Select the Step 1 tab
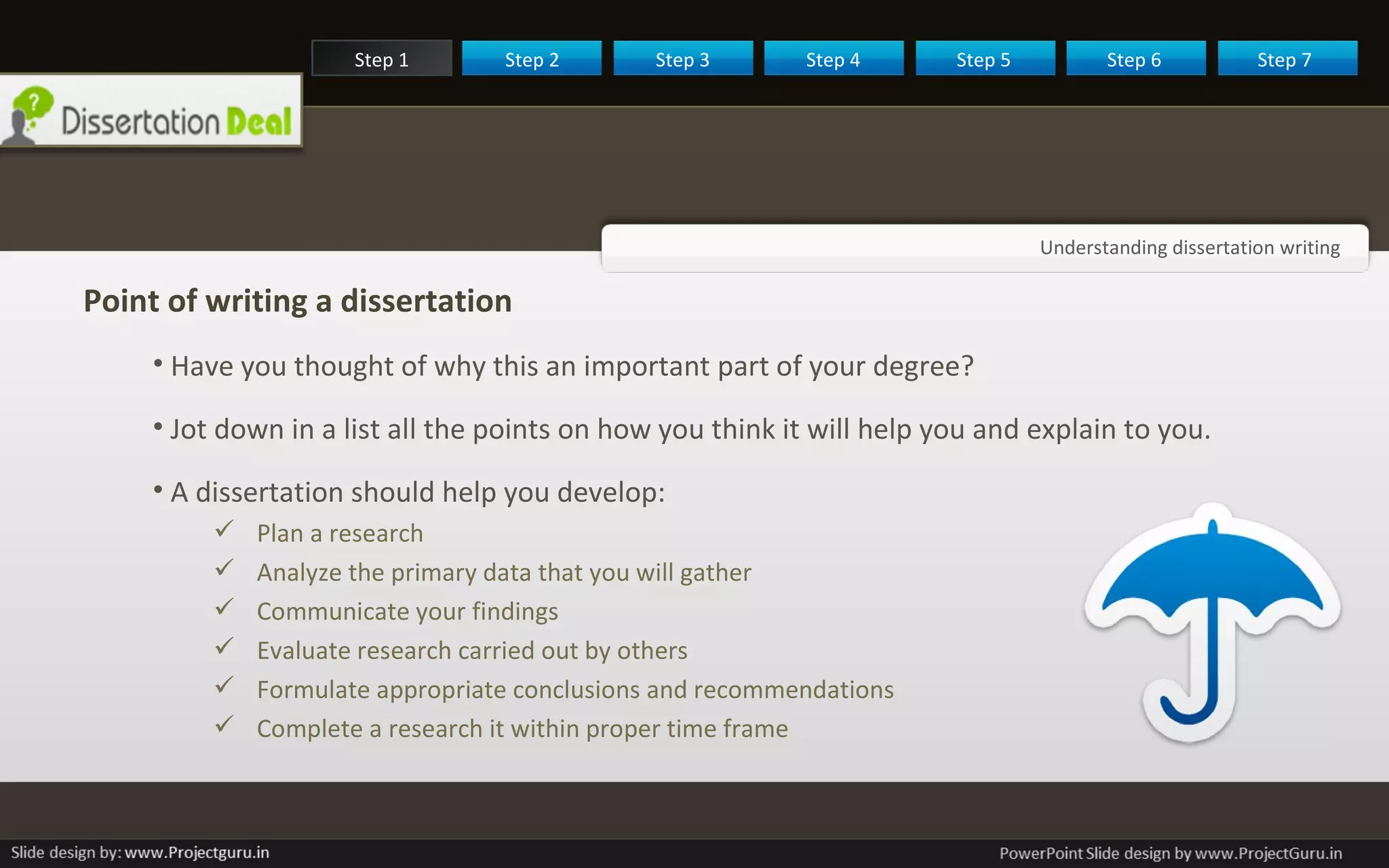Screen dimensions: 1389x868 [x=381, y=59]
